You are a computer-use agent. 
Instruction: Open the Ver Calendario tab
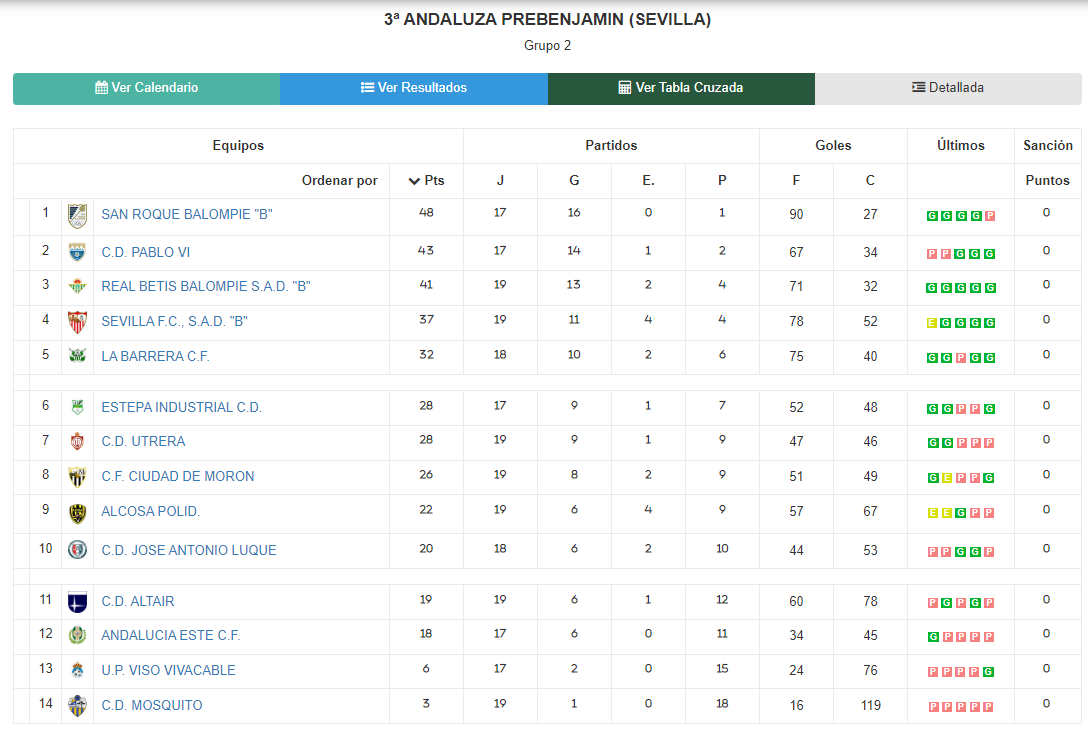(146, 88)
